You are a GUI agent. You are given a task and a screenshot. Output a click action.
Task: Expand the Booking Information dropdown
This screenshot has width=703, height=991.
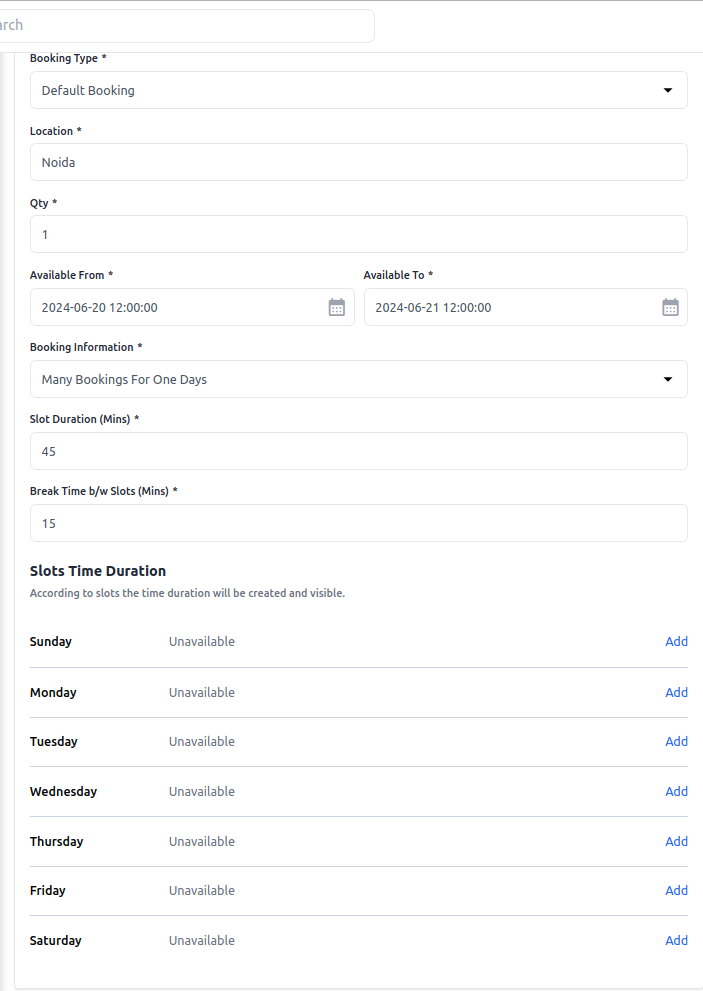(x=358, y=380)
